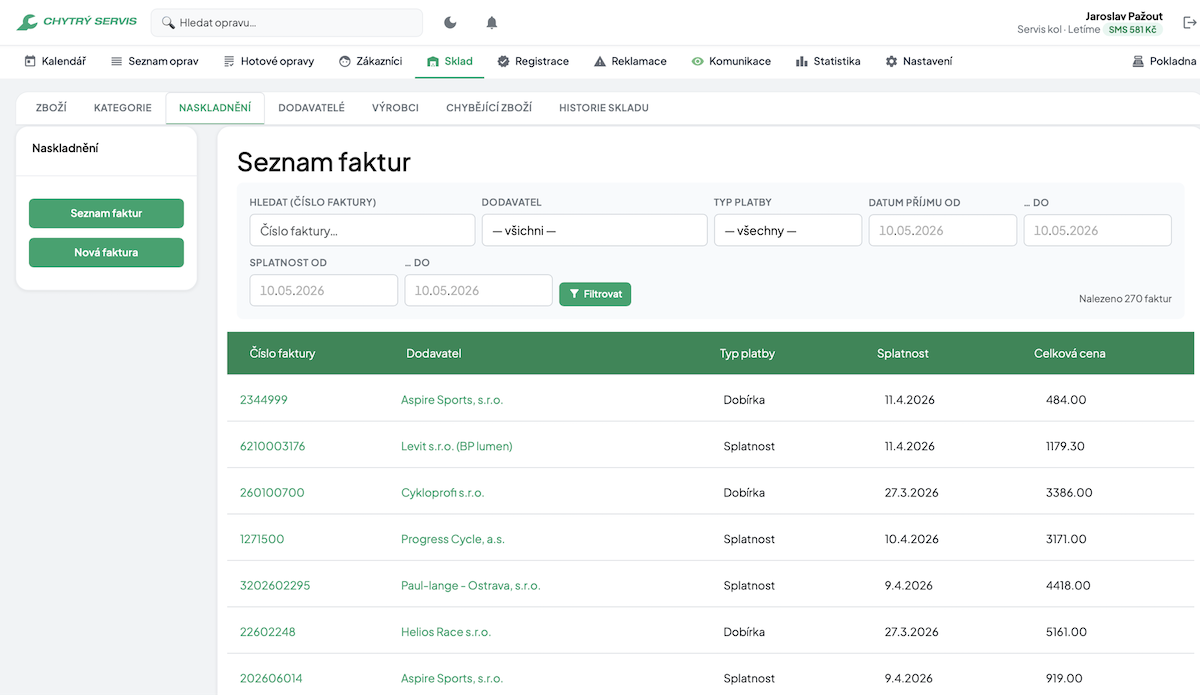
Task: Switch to Zboží tab
Action: (x=51, y=107)
